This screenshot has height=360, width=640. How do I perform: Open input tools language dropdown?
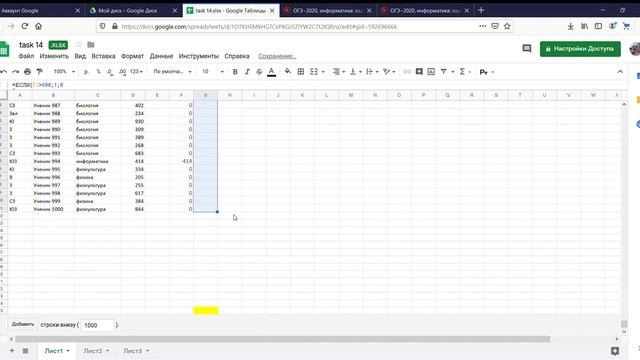click(x=487, y=72)
